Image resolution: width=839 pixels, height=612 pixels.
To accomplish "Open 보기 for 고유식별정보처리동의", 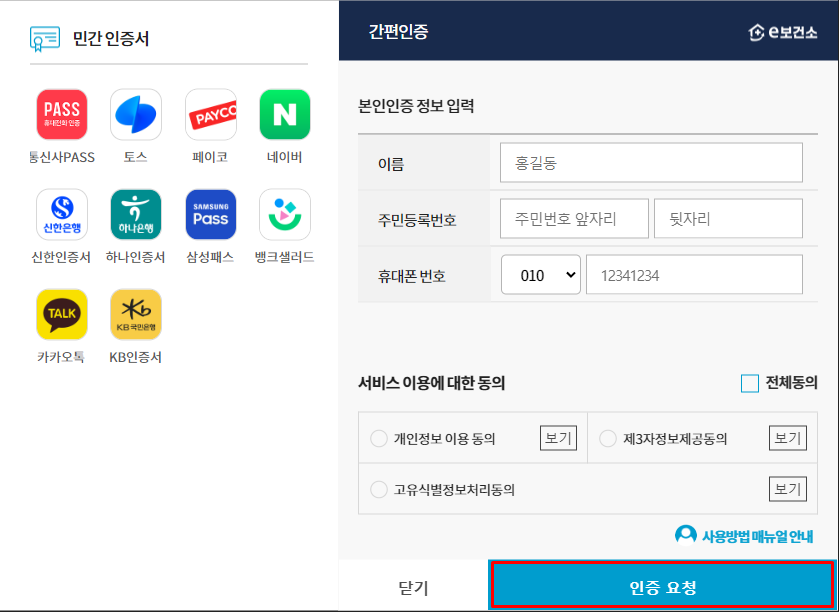I will (788, 489).
